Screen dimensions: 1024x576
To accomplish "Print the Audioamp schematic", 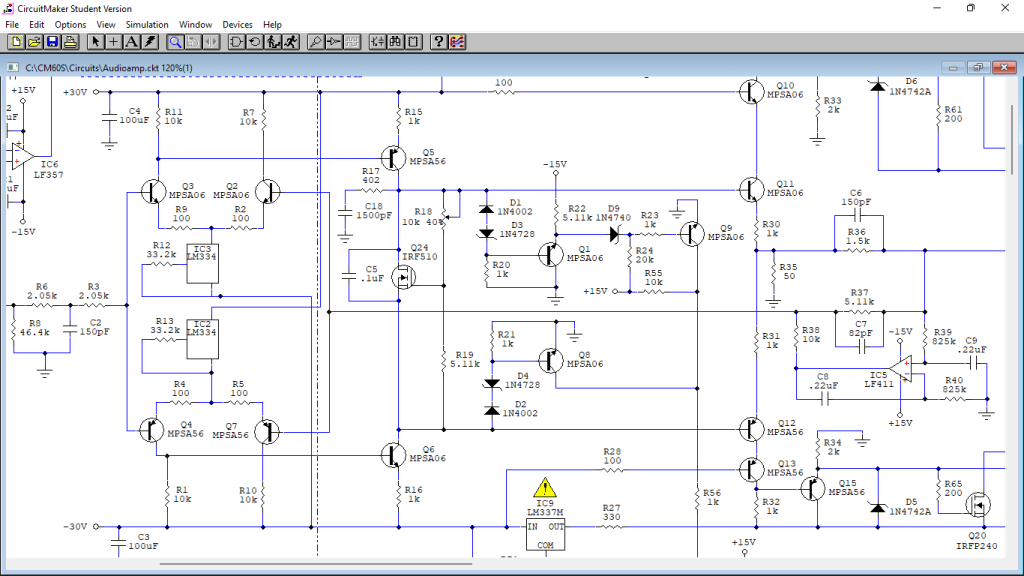I will tap(70, 42).
